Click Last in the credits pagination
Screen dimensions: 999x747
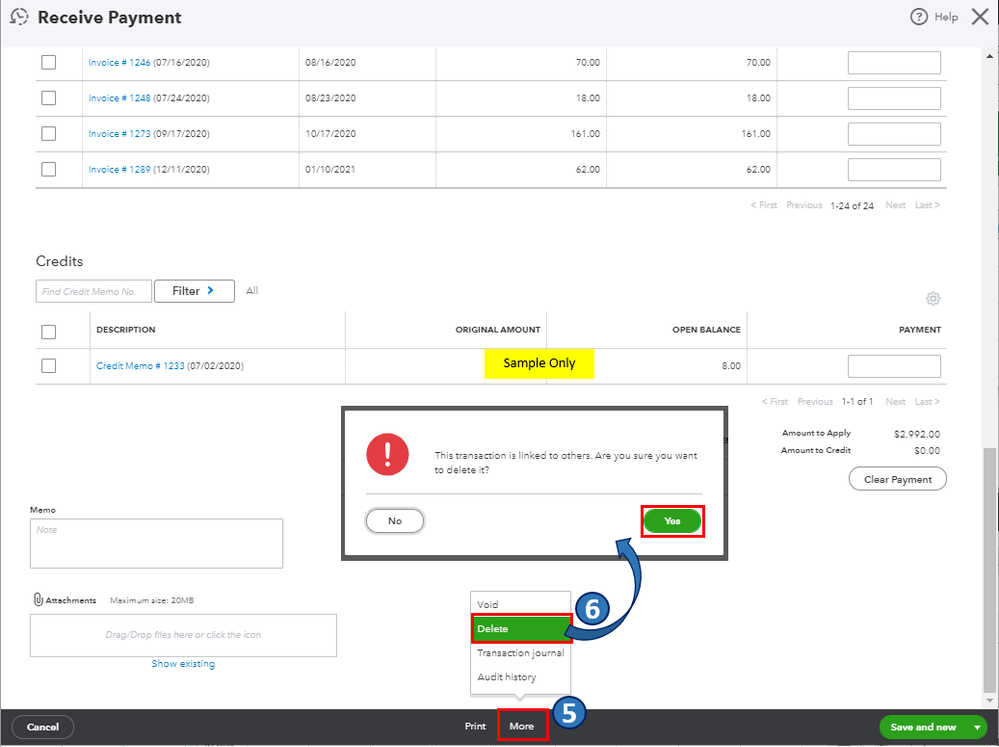point(927,402)
